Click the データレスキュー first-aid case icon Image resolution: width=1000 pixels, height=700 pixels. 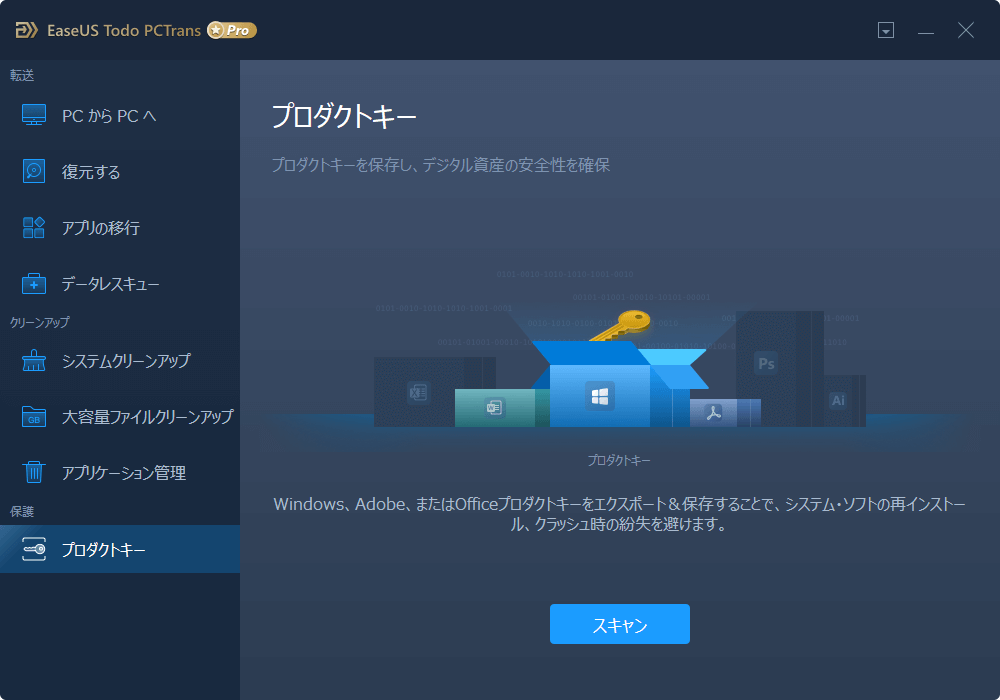[x=34, y=283]
